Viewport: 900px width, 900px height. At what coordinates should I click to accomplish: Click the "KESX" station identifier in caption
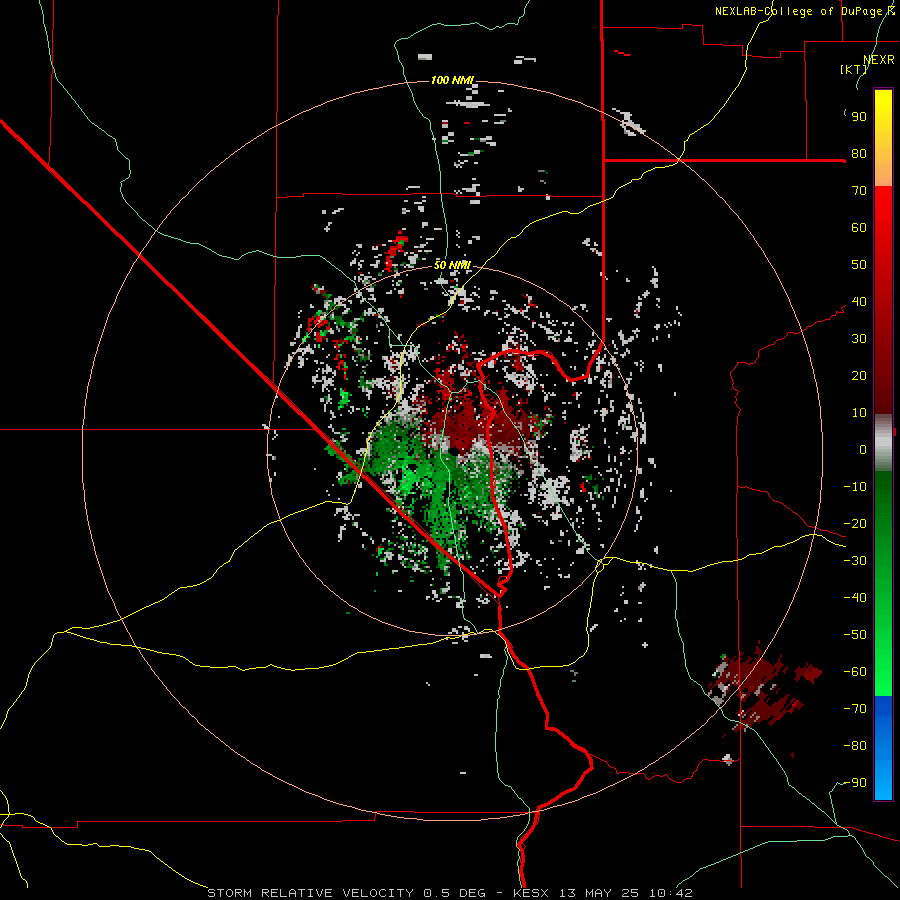(531, 893)
